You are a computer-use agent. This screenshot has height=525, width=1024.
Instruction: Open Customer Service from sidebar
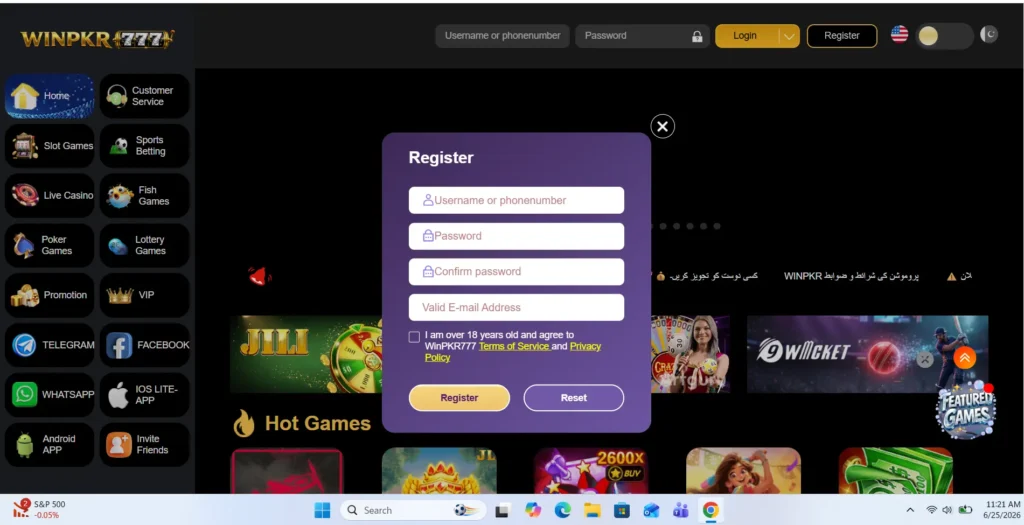tap(145, 96)
